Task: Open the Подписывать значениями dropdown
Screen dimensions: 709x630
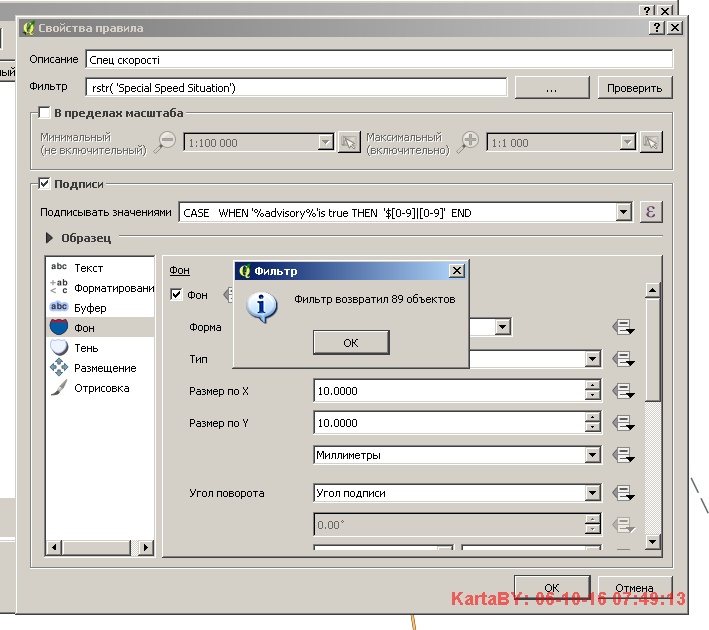Action: click(x=624, y=212)
